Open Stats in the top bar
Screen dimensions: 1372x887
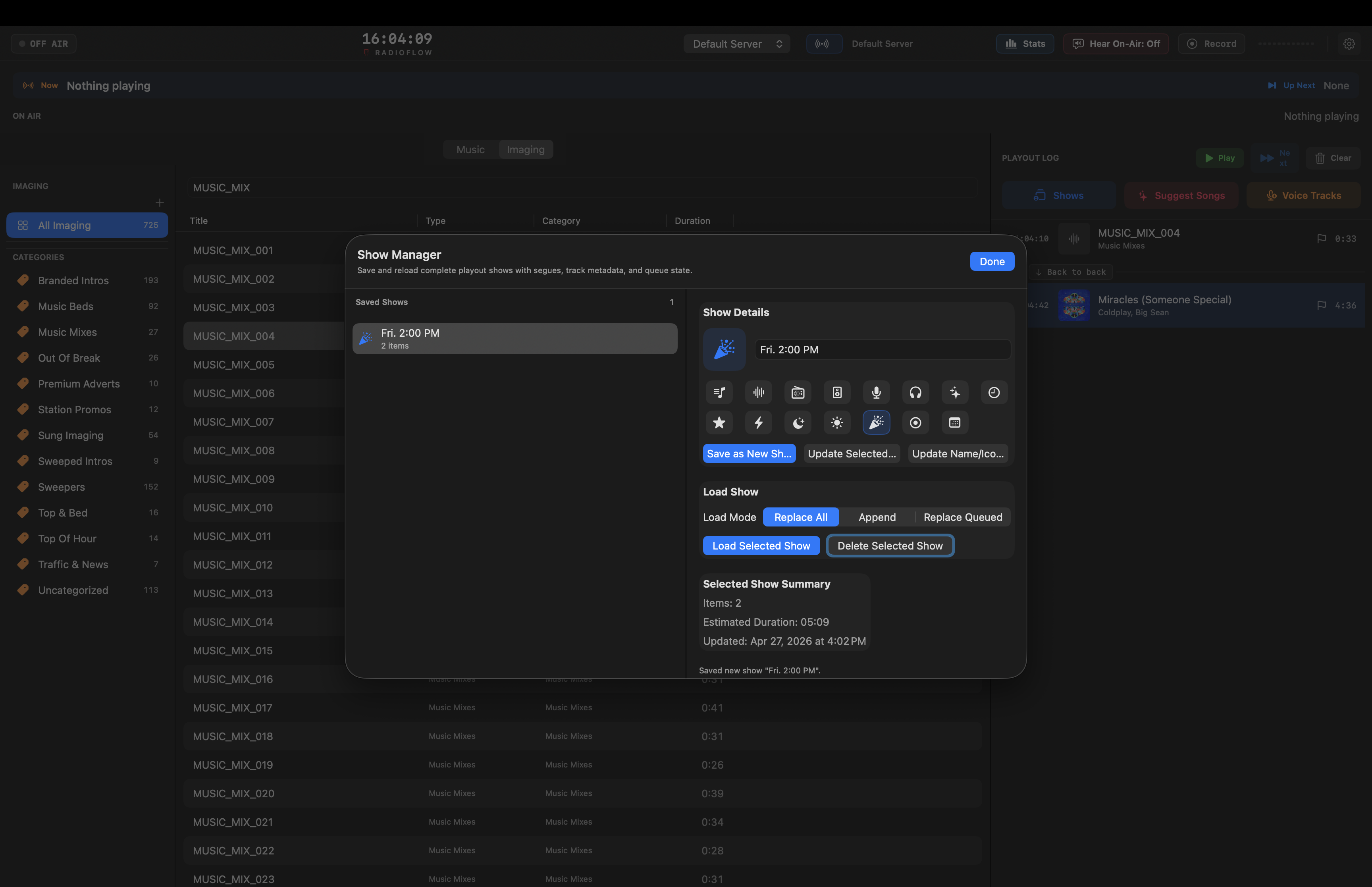pos(1025,44)
